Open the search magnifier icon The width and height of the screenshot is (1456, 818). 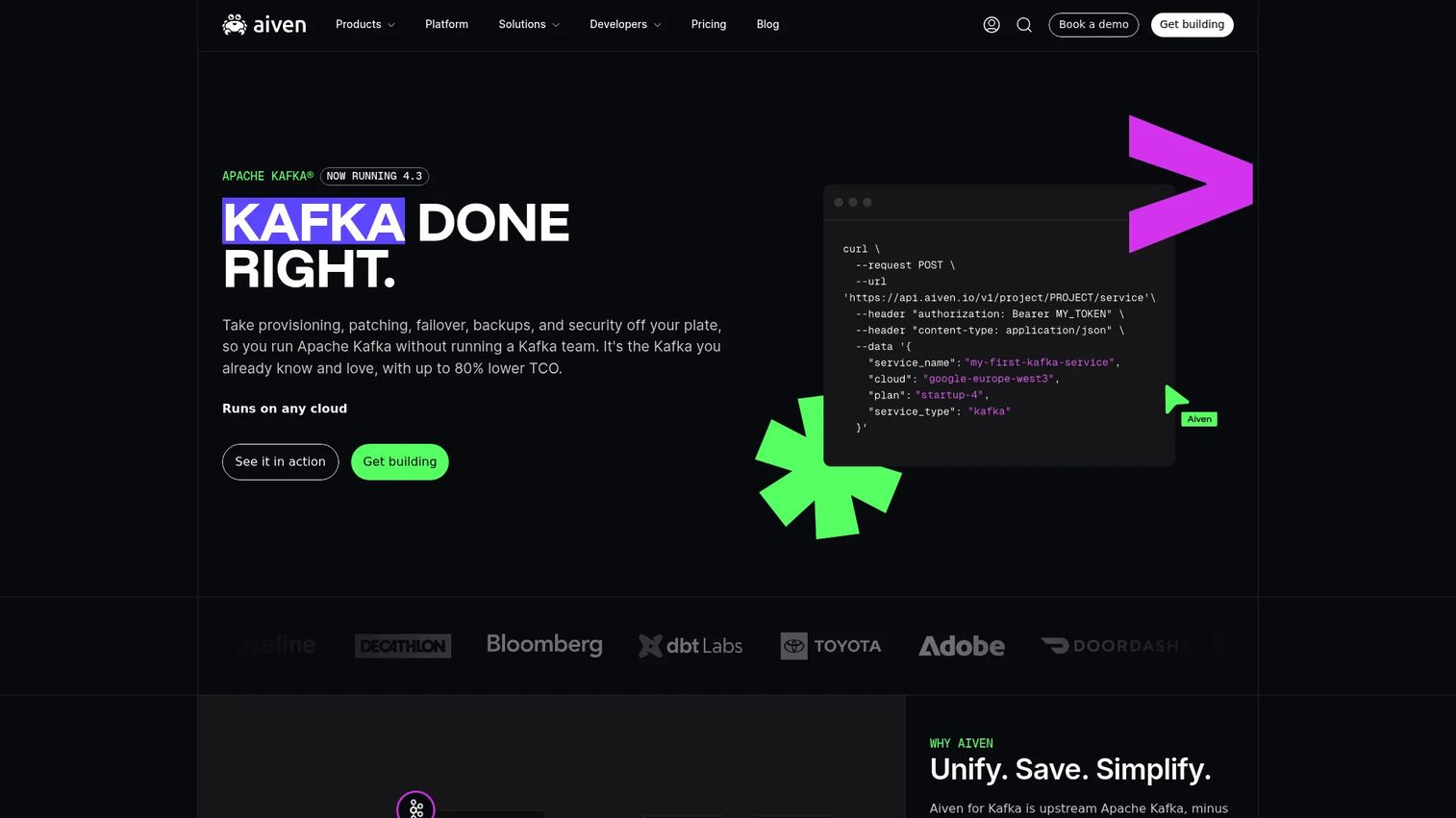coord(1024,25)
